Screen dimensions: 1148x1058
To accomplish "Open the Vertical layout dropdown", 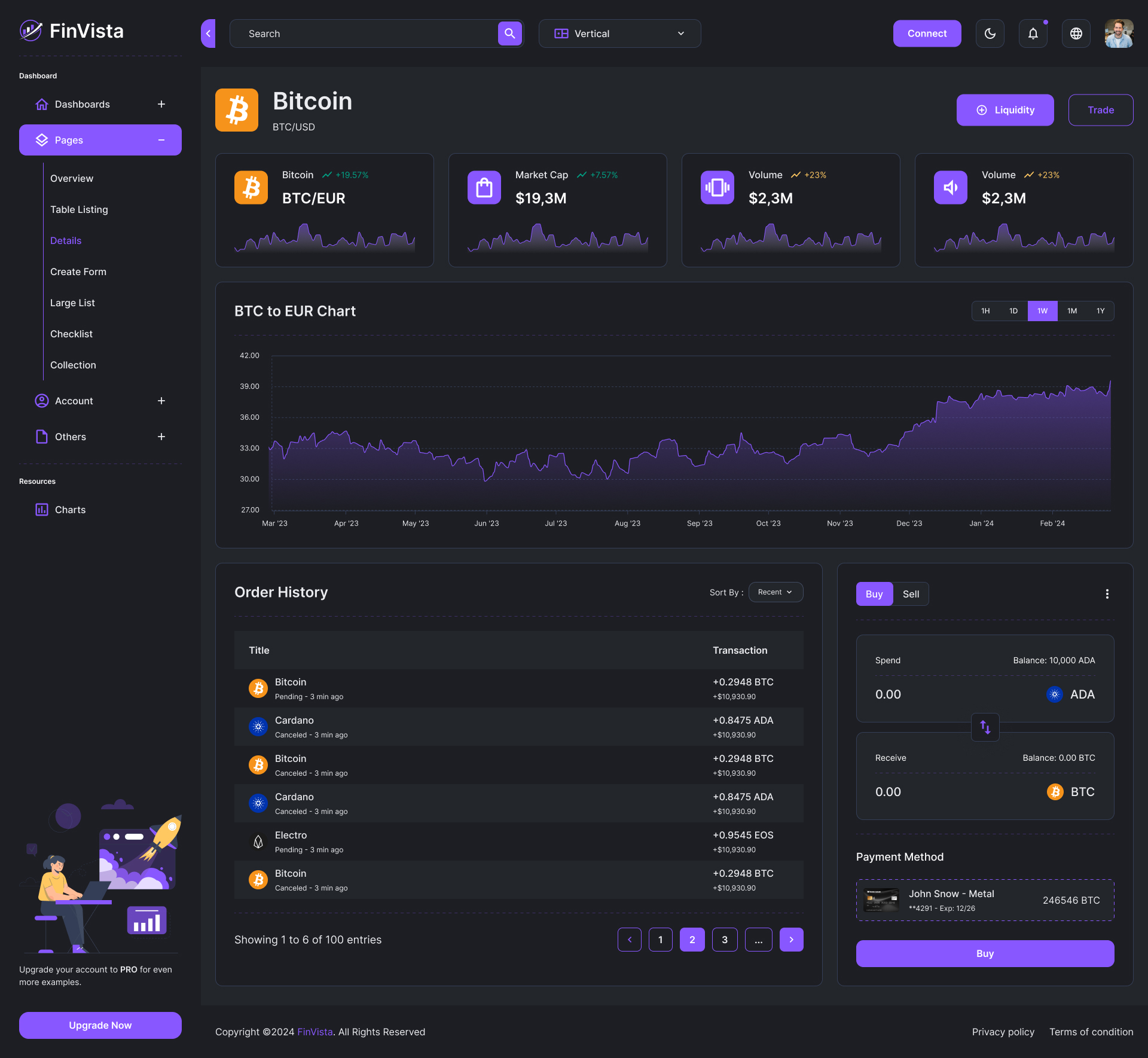I will tap(619, 33).
